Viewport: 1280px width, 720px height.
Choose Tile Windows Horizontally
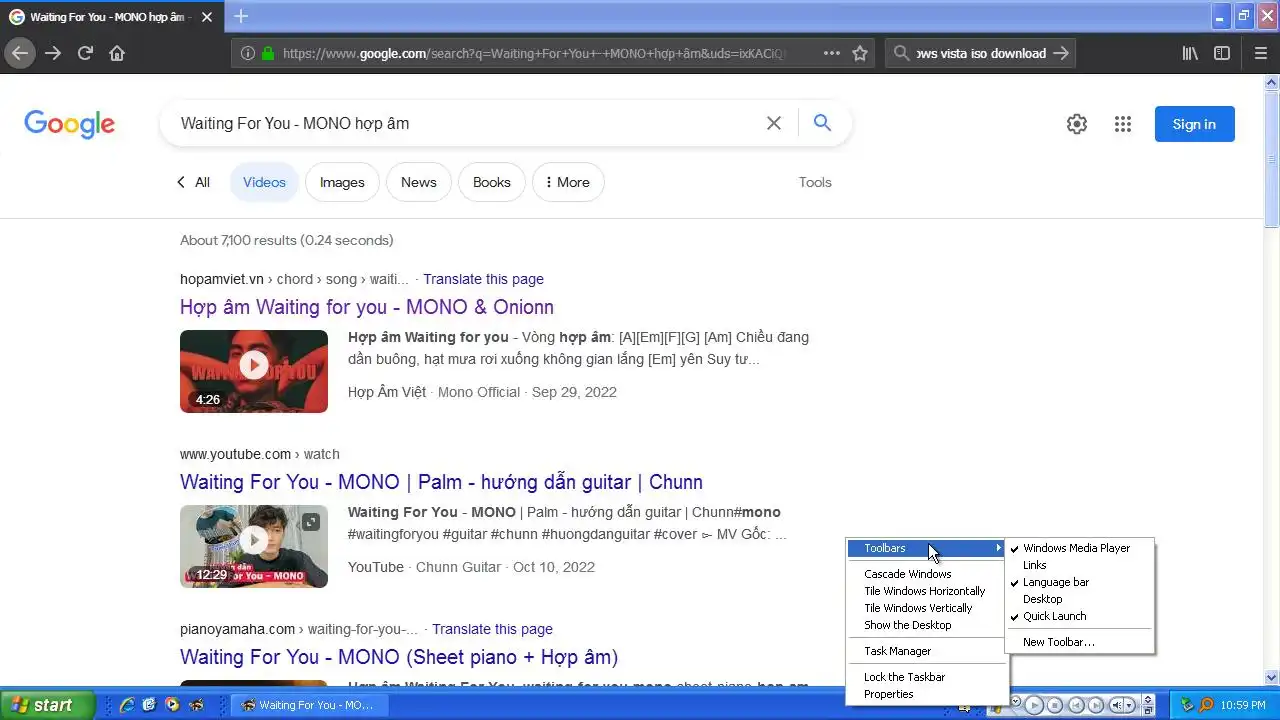(x=926, y=591)
